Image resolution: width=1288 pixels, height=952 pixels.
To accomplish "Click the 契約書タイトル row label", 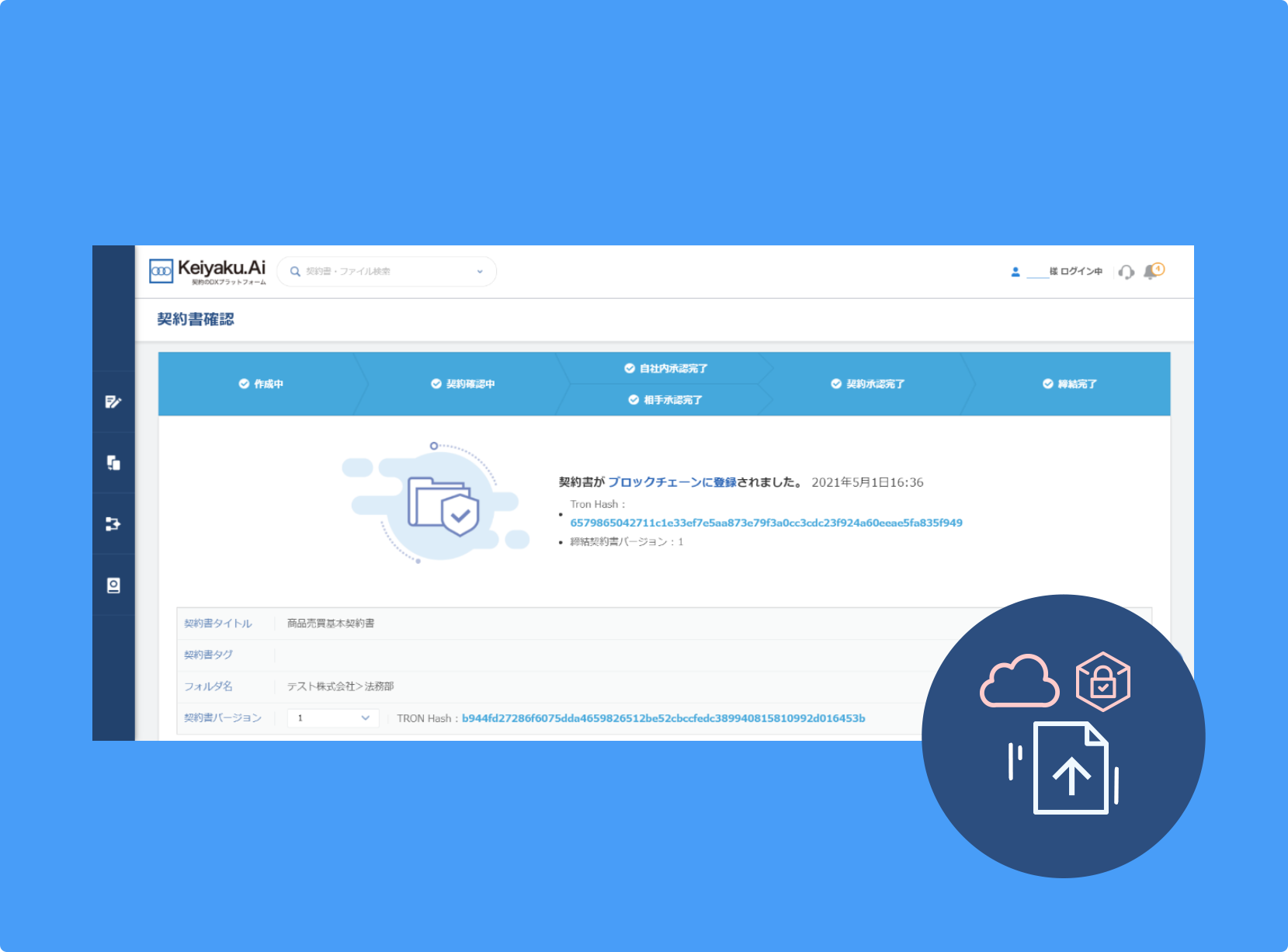I will pos(218,624).
